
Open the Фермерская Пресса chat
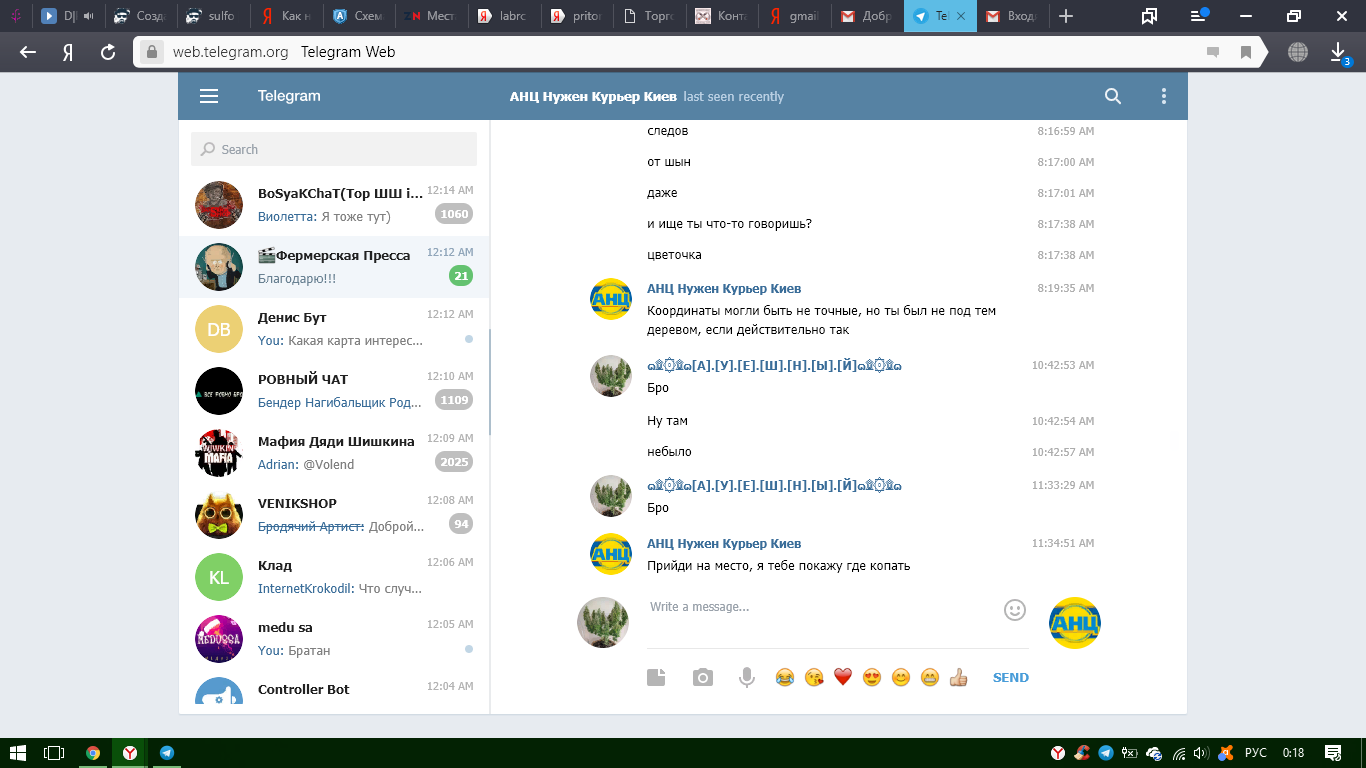click(x=334, y=266)
